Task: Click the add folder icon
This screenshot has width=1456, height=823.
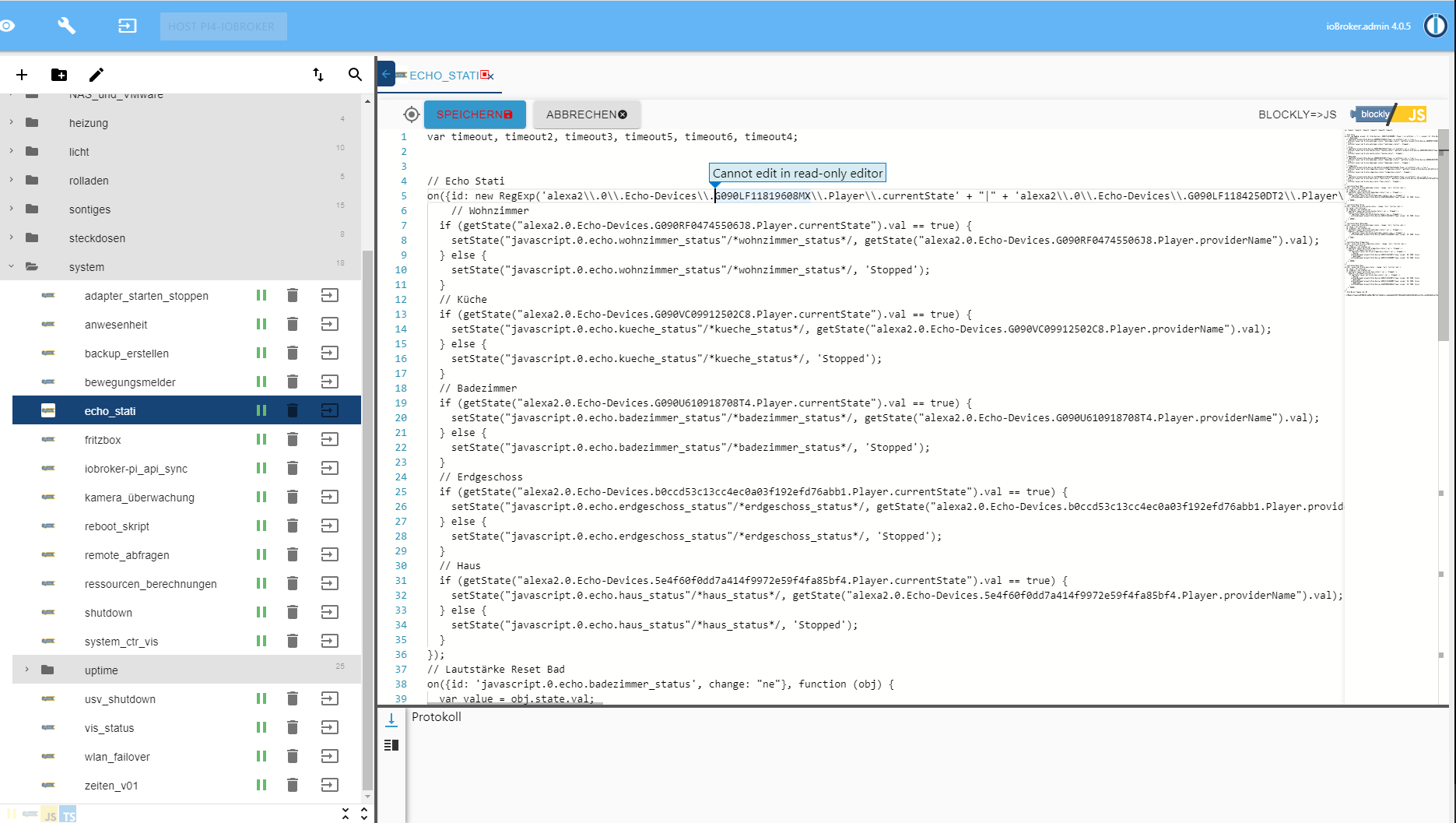Action: [59, 75]
